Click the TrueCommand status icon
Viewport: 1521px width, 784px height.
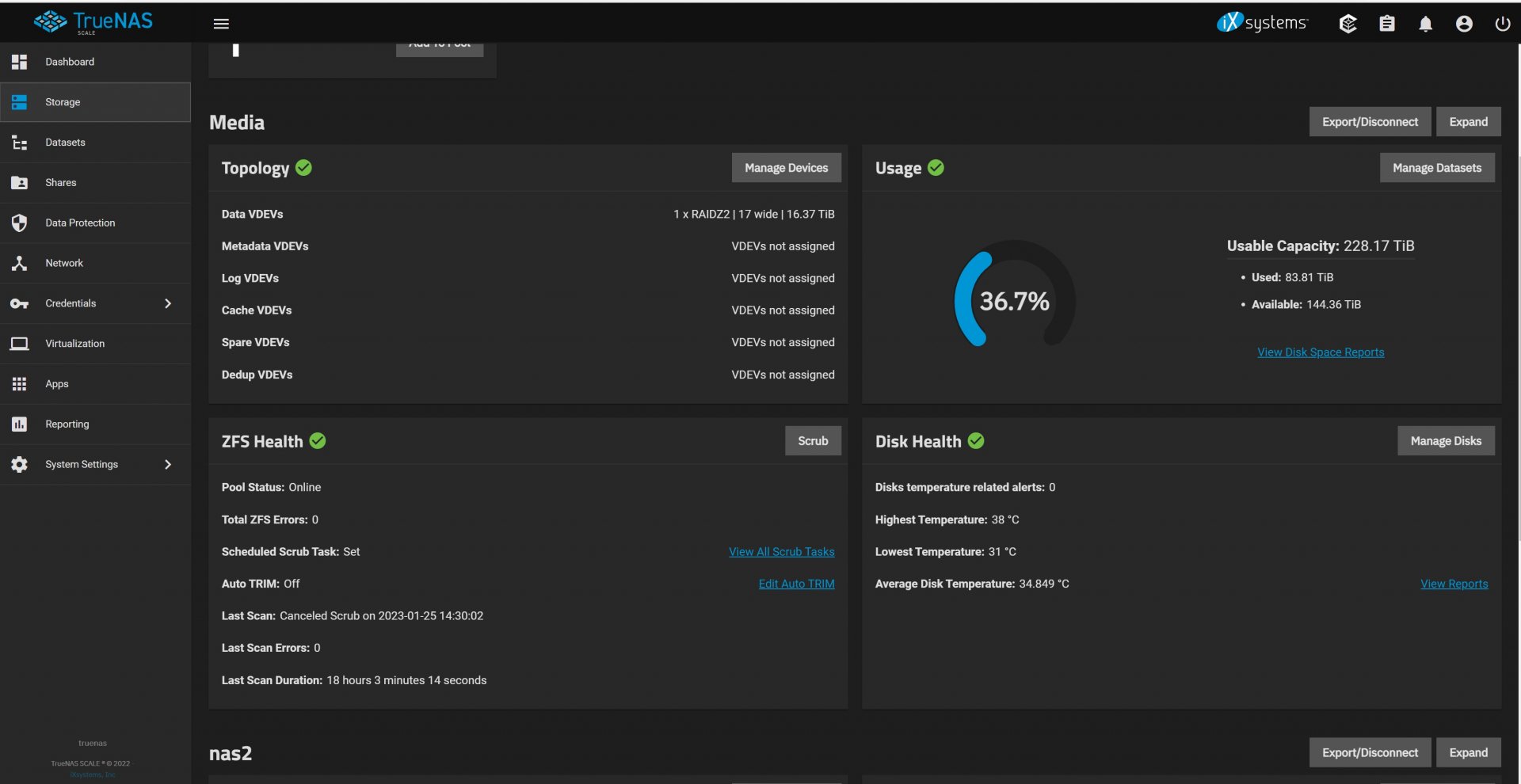click(1348, 24)
